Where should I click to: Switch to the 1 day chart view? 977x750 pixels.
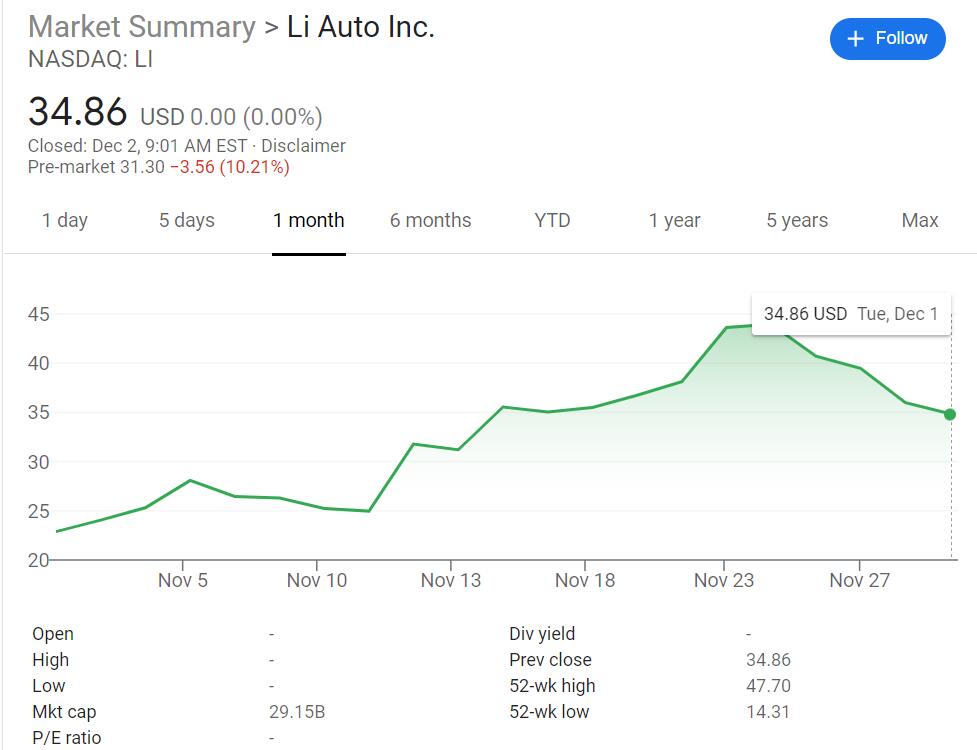[x=64, y=220]
